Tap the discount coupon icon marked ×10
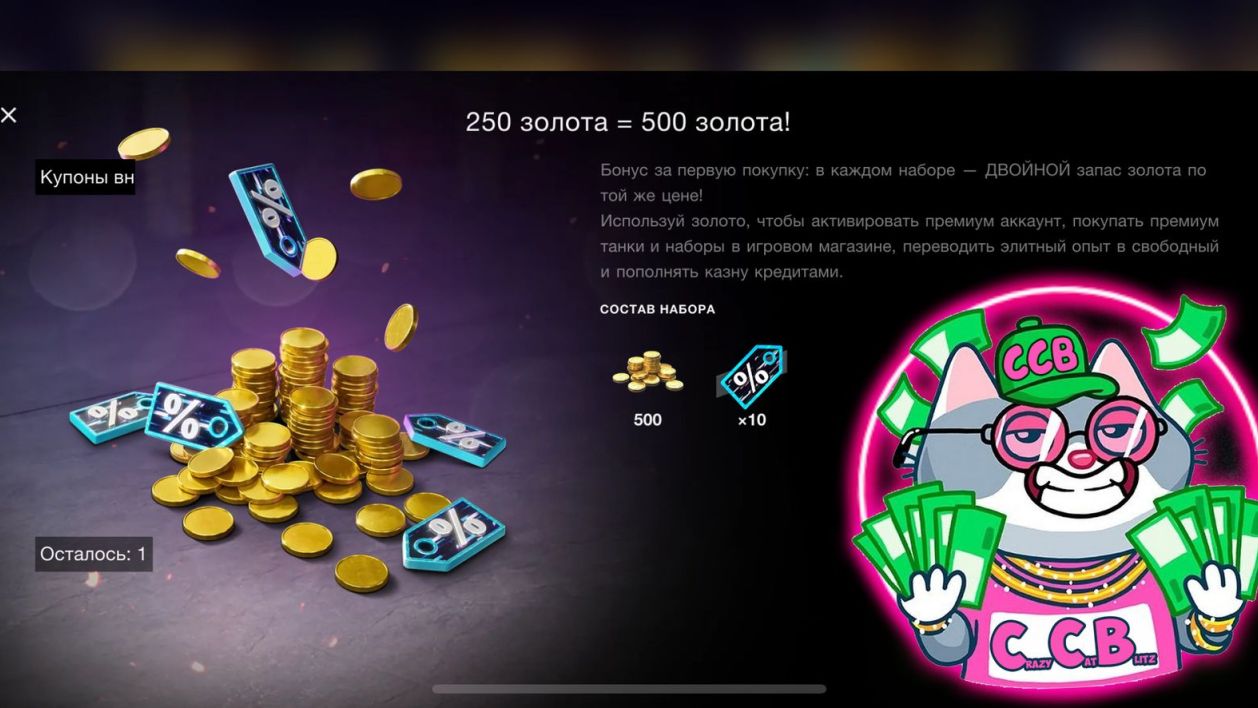Screen dimensions: 1258x708 coord(751,375)
